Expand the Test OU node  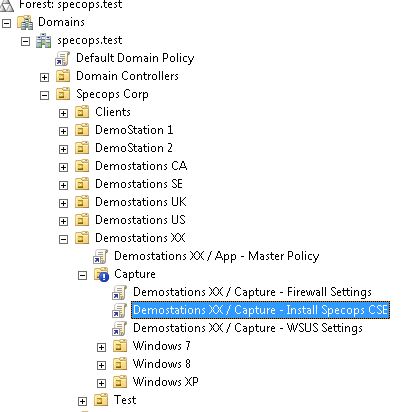82,401
